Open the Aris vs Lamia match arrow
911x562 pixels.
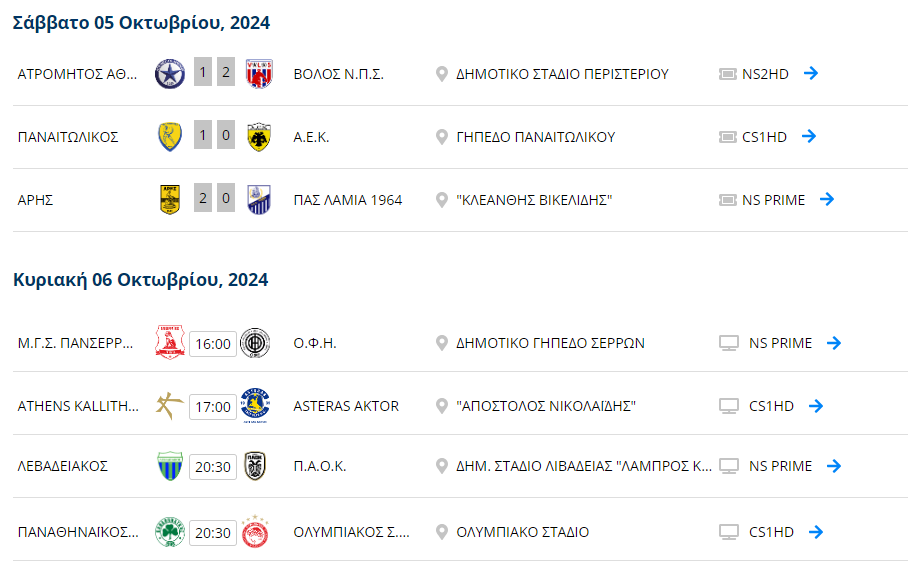coord(827,199)
